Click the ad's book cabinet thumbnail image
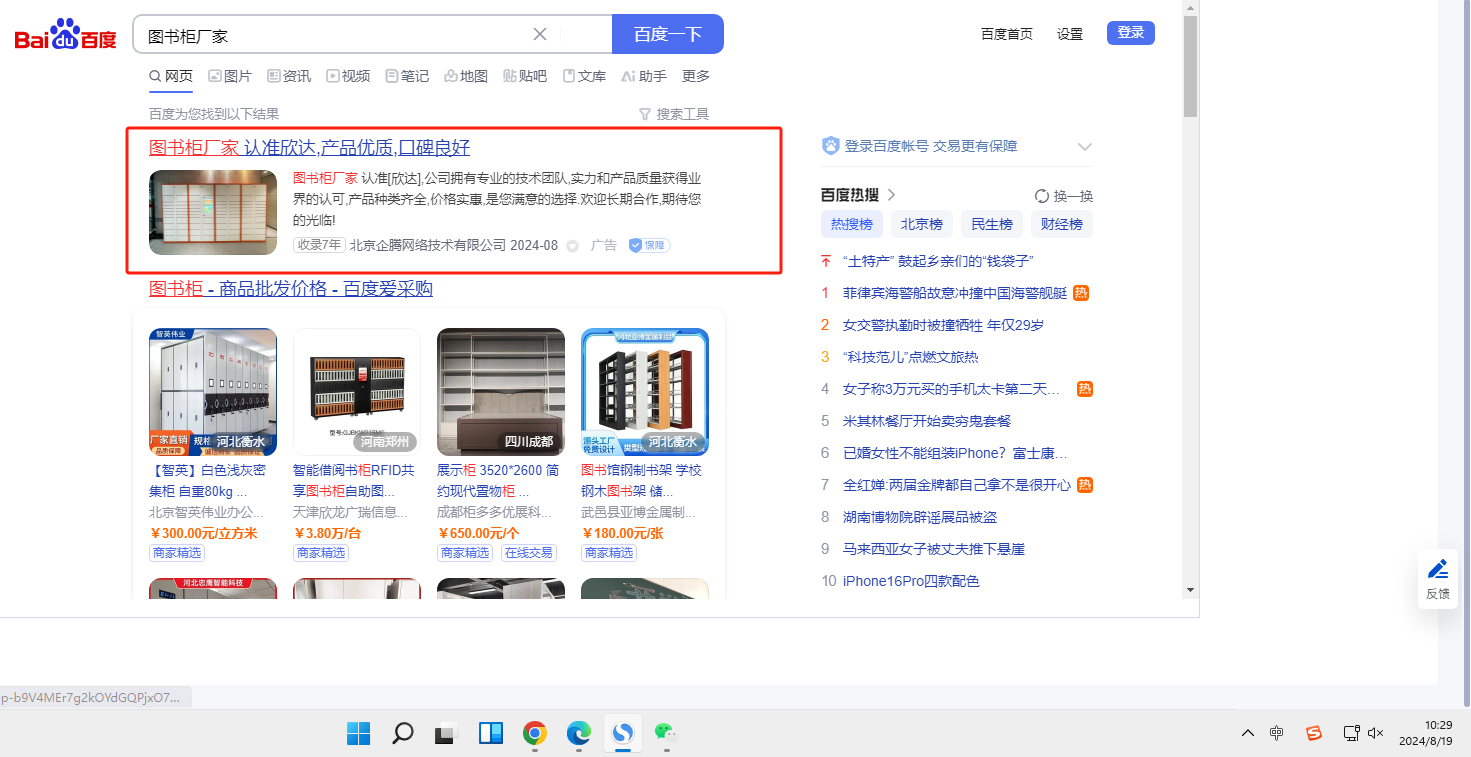This screenshot has height=757, width=1471. coord(213,212)
